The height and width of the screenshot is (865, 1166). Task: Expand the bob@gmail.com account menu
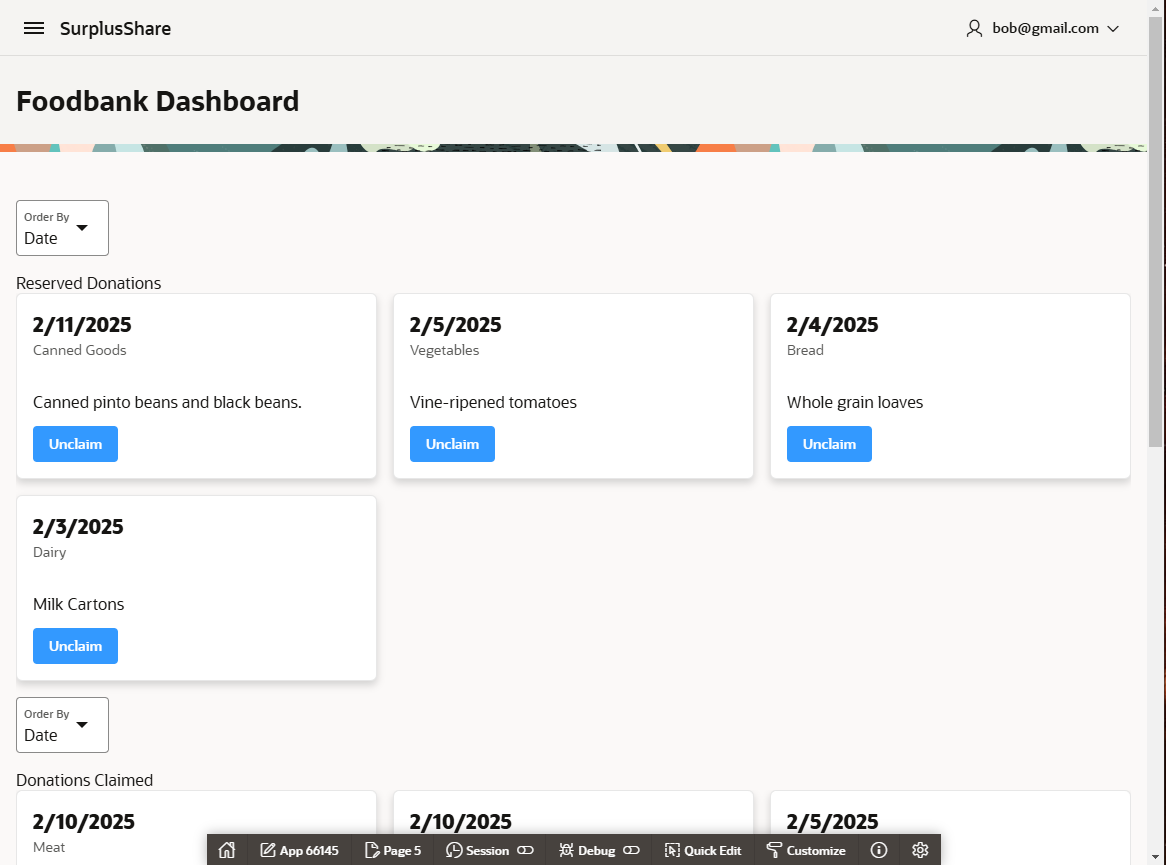coord(1043,28)
